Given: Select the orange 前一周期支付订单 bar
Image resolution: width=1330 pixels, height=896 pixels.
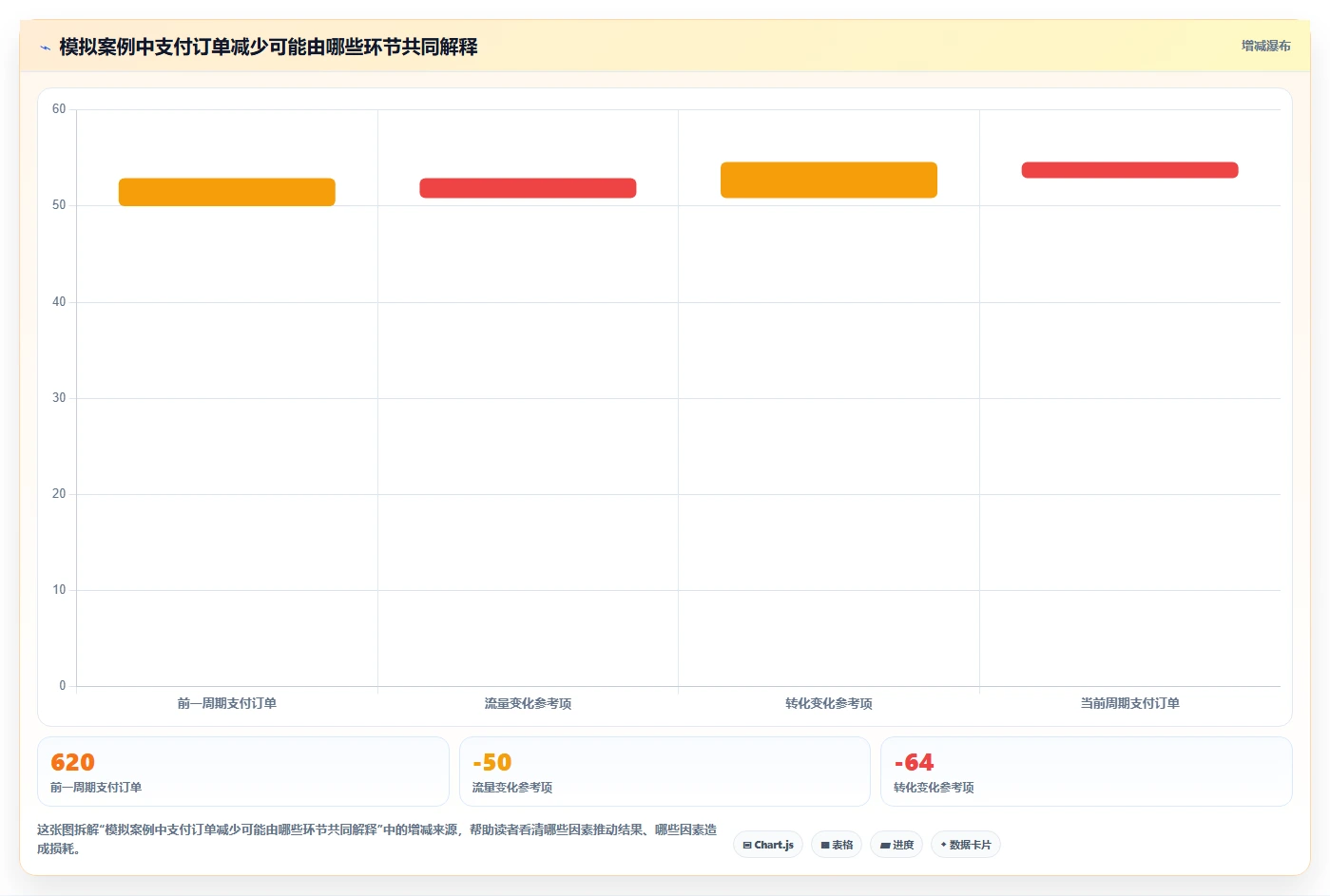Looking at the screenshot, I should (x=227, y=192).
